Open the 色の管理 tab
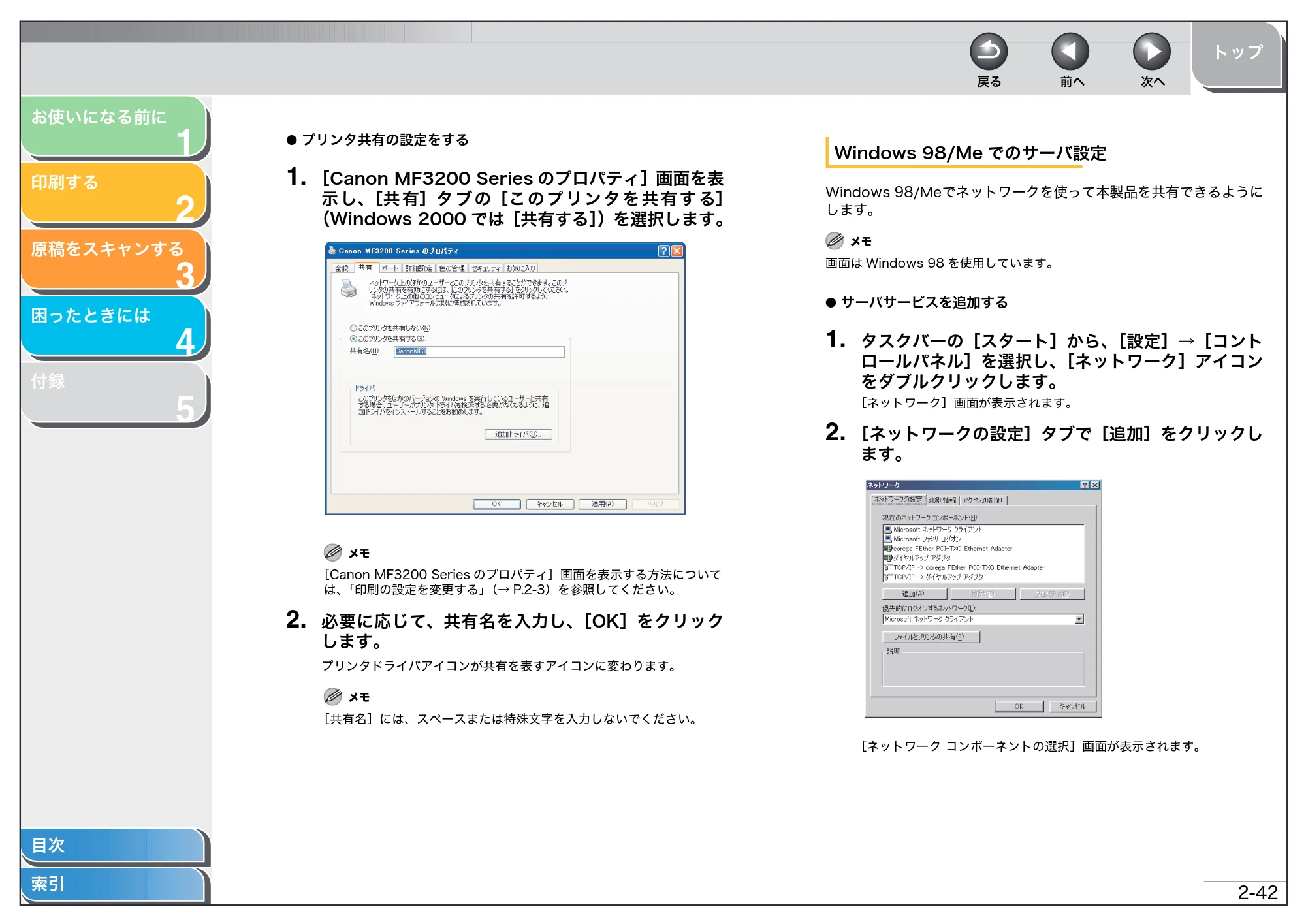This screenshot has width=1306, height=924. tap(451, 268)
